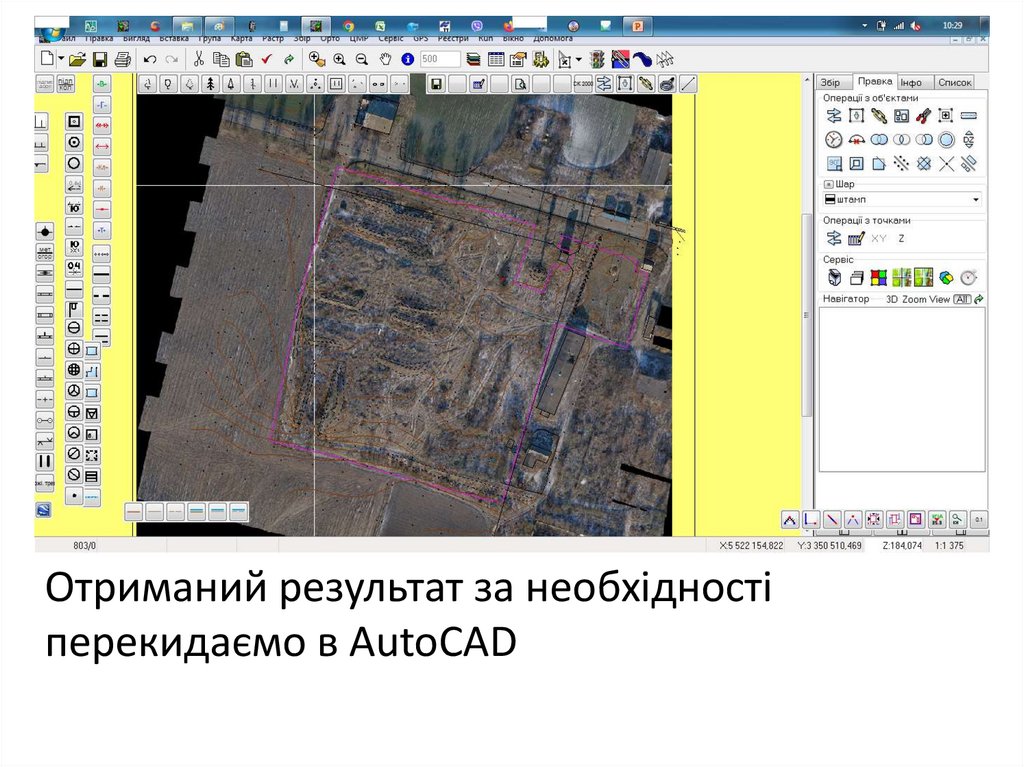Select the scissors Cut tool
The image size is (1024, 767).
click(199, 59)
